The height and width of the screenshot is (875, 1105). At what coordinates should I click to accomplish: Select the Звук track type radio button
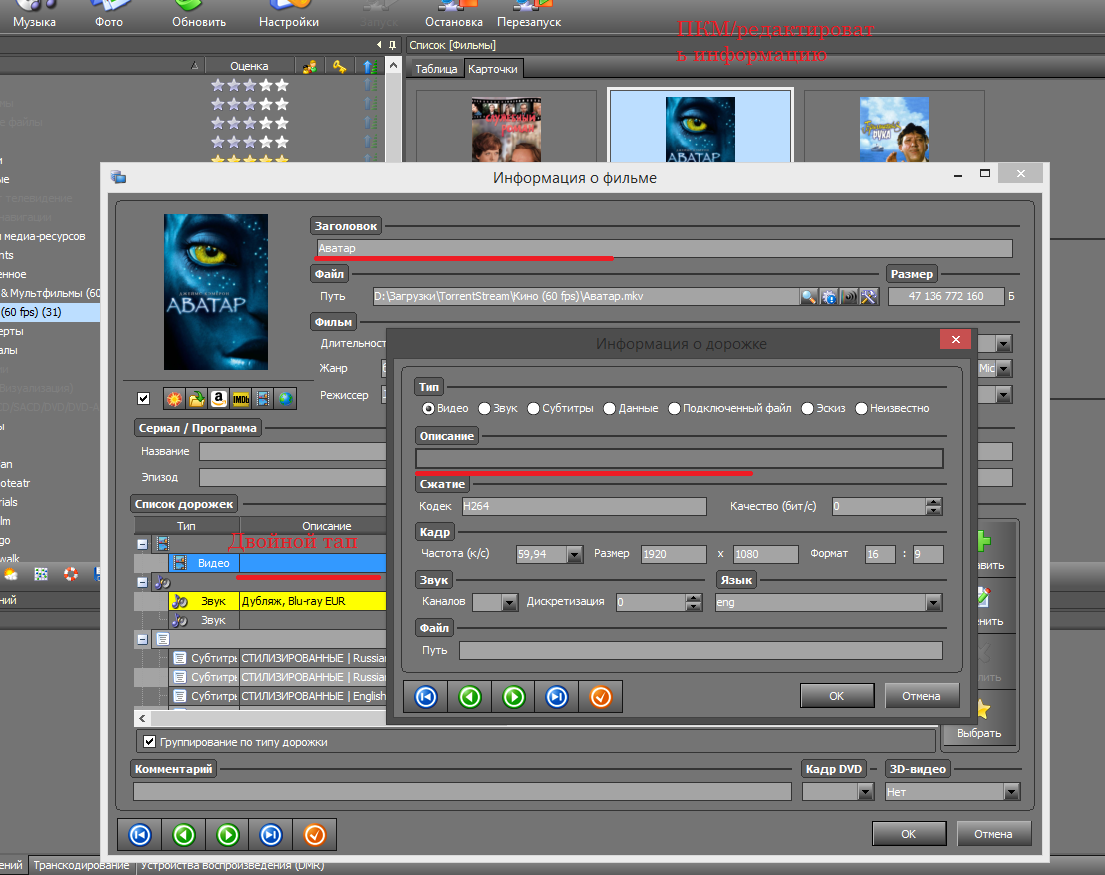(x=484, y=409)
